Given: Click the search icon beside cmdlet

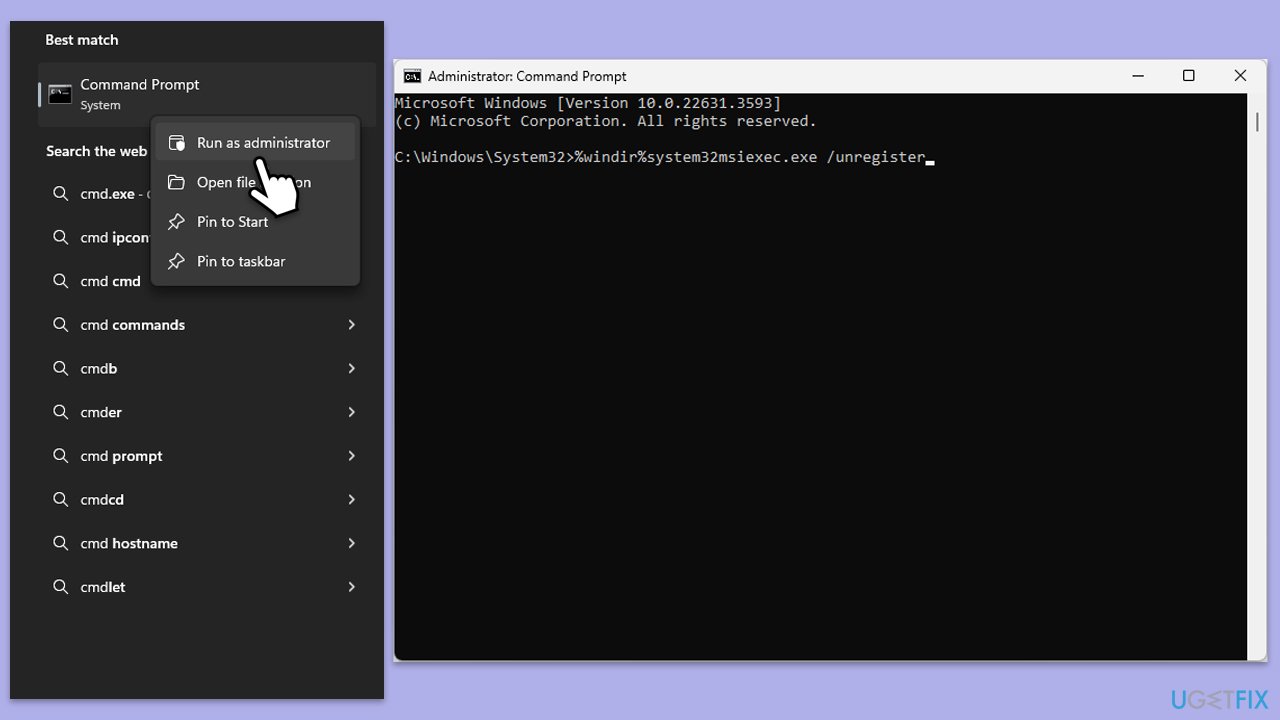Looking at the screenshot, I should 61,587.
